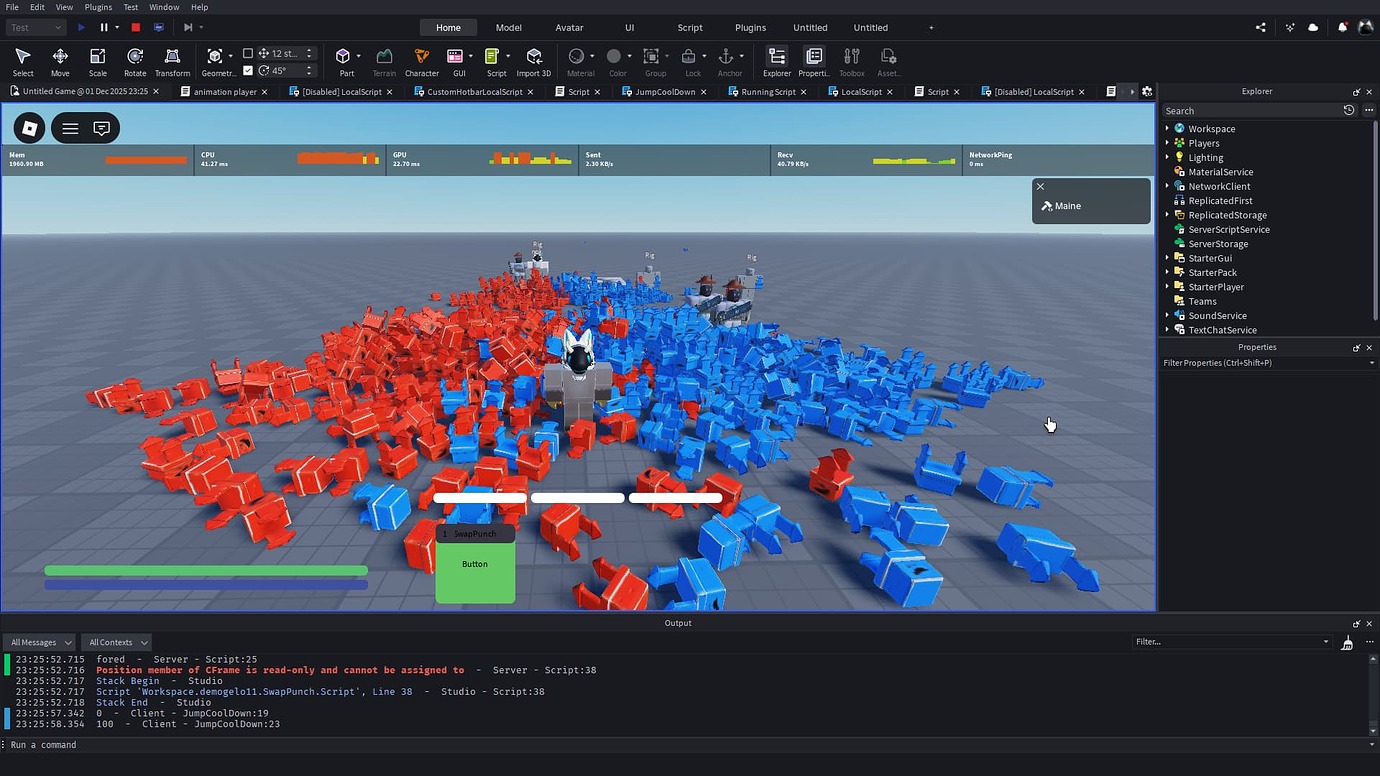Select the Maine player entry
Viewport: 1380px width, 776px height.
click(1068, 206)
